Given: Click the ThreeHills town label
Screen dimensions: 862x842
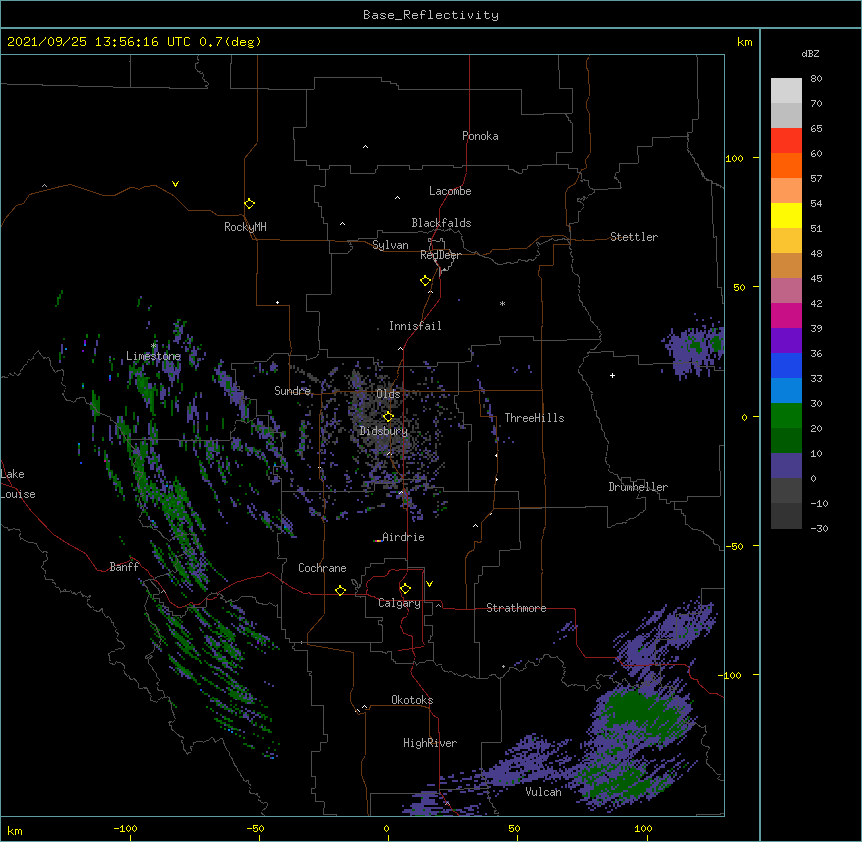Looking at the screenshot, I should click(534, 418).
